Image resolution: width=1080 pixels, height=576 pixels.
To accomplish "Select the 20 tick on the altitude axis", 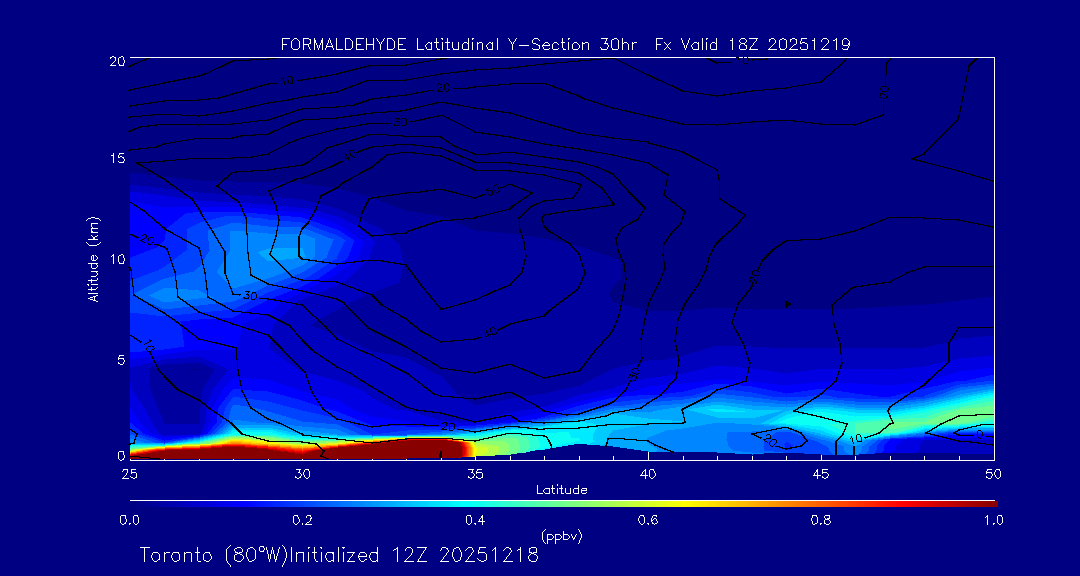I will (x=116, y=60).
